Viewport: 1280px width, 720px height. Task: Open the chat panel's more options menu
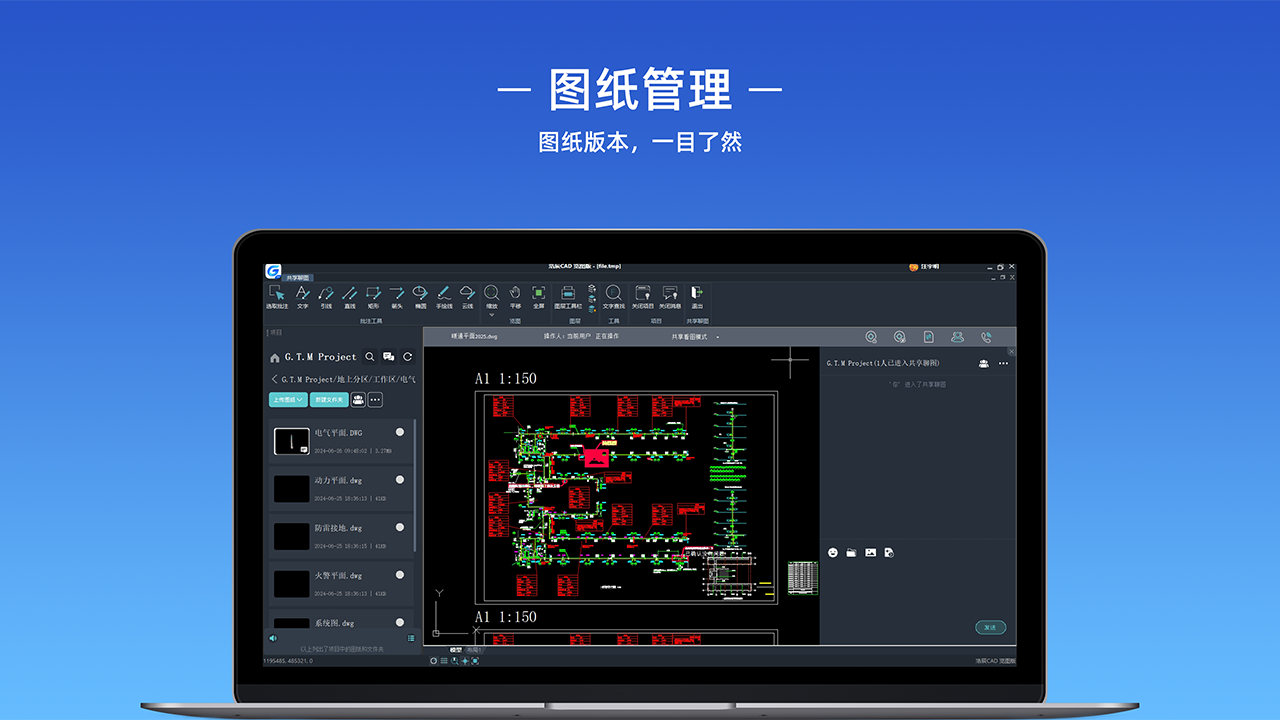(x=1004, y=363)
